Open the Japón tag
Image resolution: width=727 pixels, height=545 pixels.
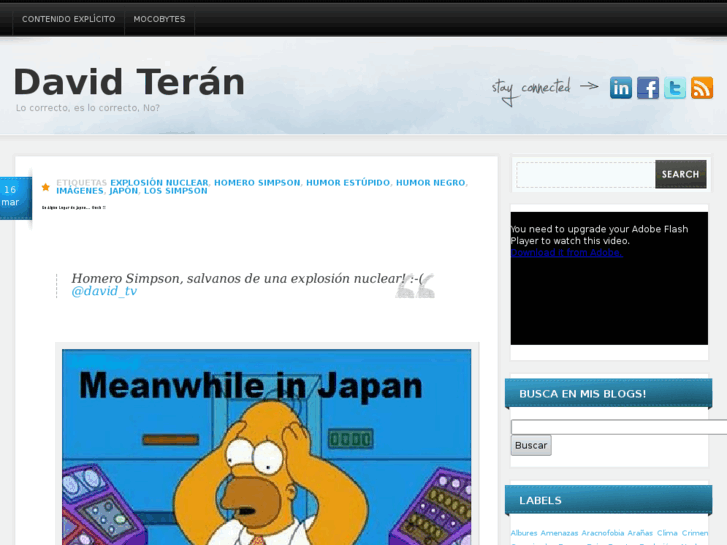coord(124,191)
